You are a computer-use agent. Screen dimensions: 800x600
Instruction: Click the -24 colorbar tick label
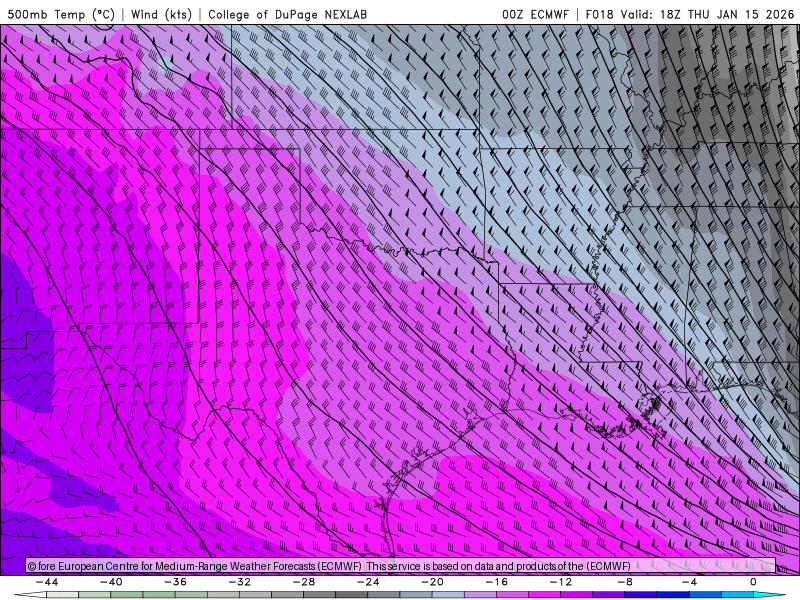pyautogui.click(x=368, y=582)
